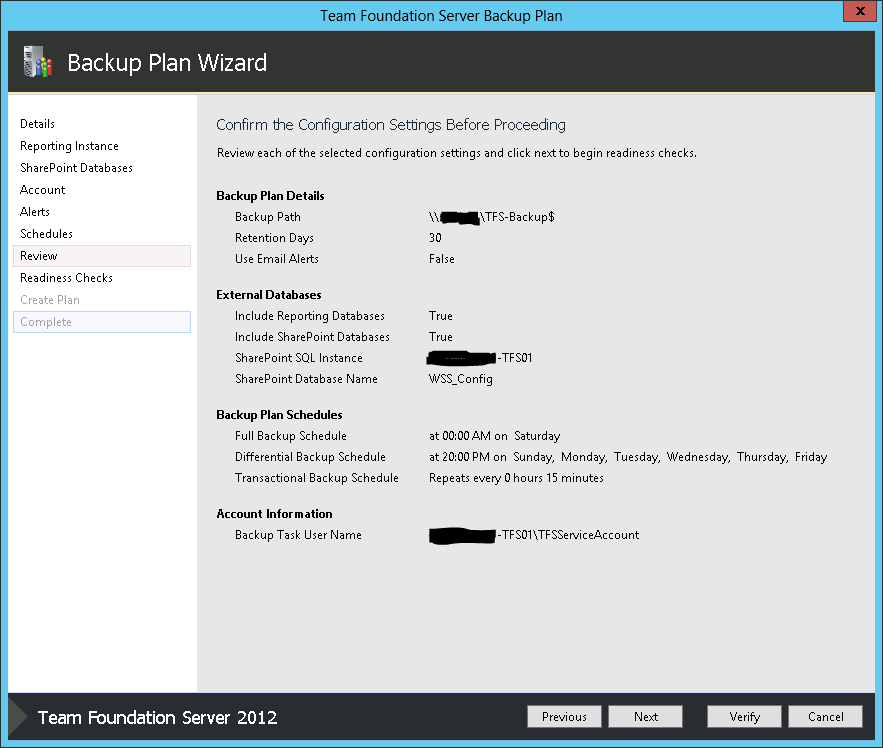883x748 pixels.
Task: Click the External Databases heading
Action: [x=269, y=295]
